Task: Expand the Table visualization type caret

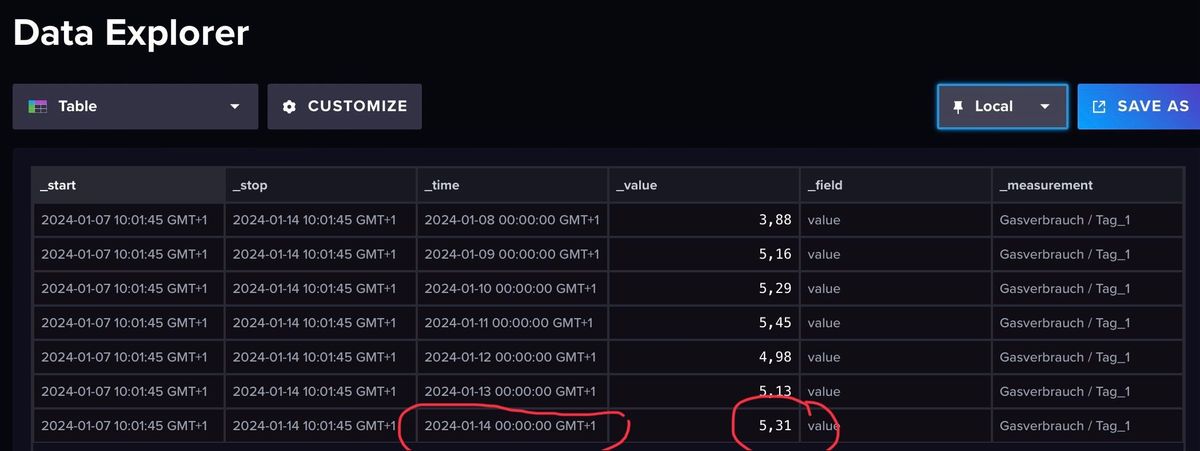Action: [x=235, y=106]
